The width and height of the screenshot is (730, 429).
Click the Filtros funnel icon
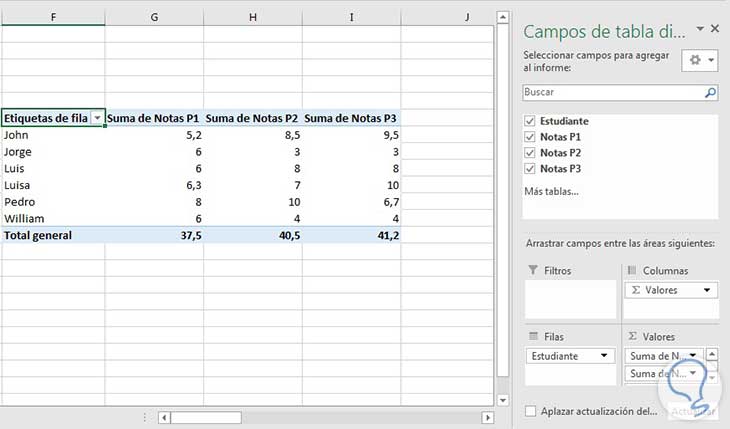530,271
